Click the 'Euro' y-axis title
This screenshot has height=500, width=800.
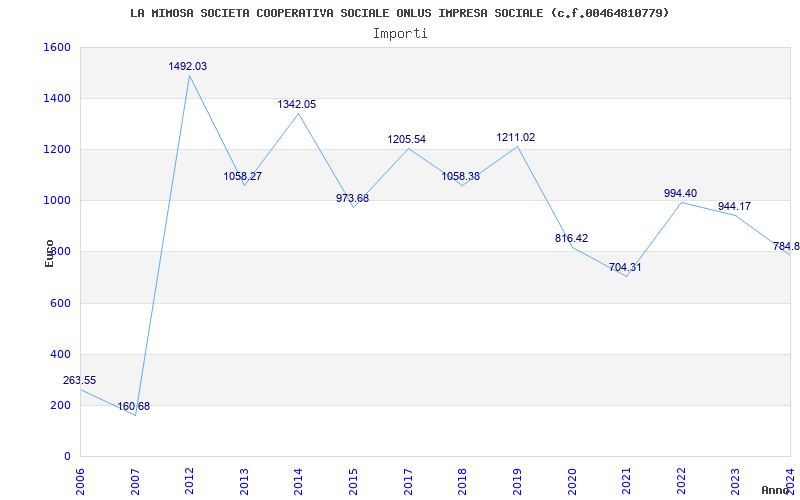49,253
